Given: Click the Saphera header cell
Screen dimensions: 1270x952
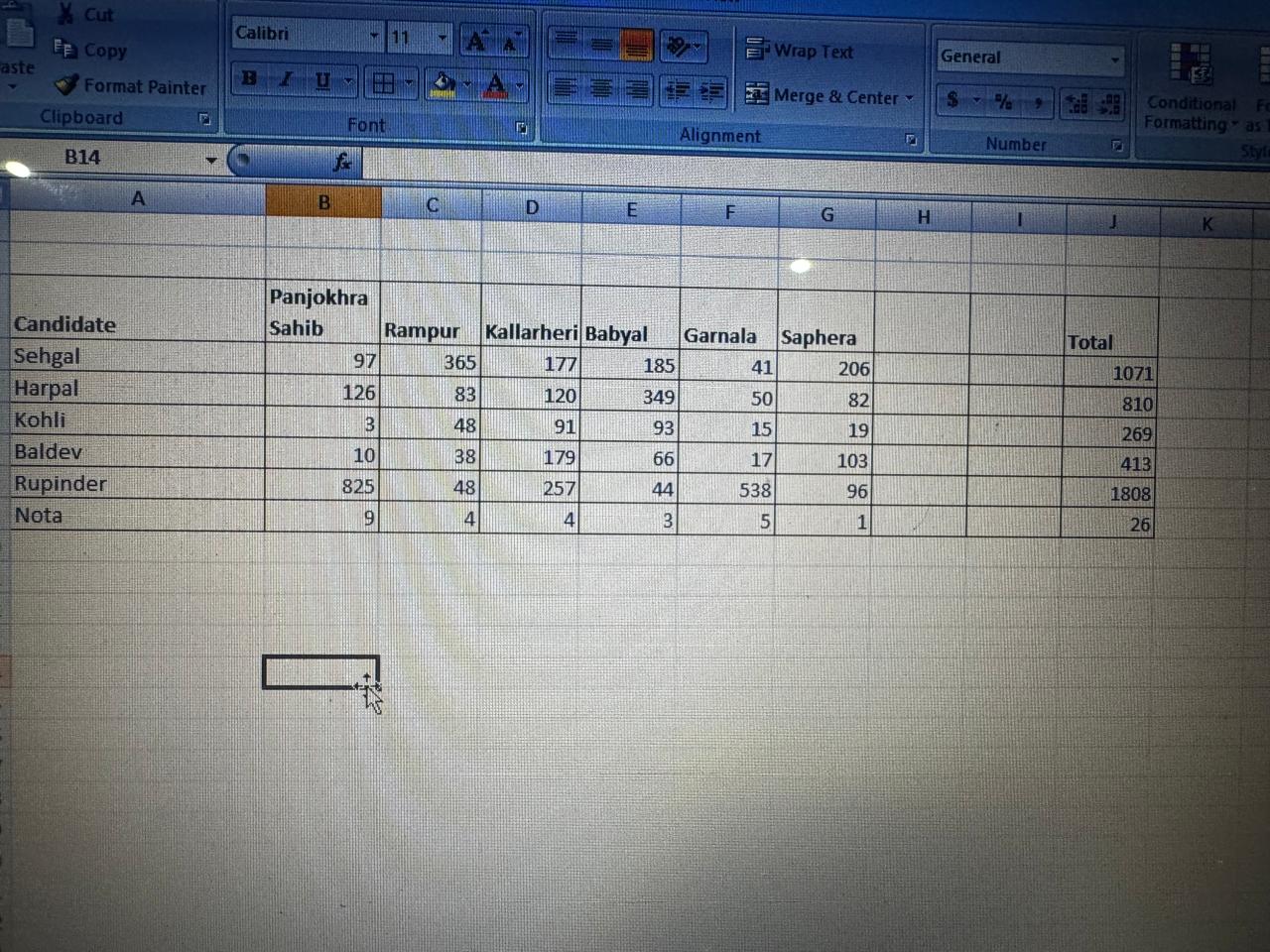Looking at the screenshot, I should pyautogui.click(x=826, y=321).
